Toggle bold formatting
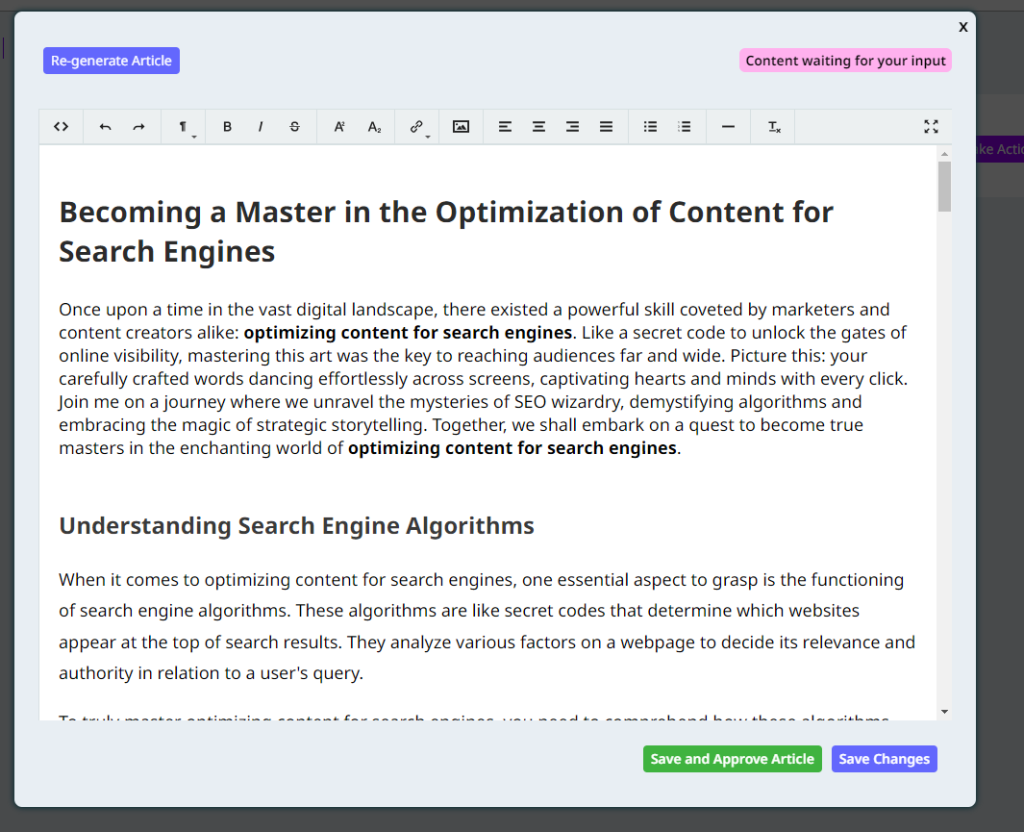The height and width of the screenshot is (832, 1024). coord(227,127)
